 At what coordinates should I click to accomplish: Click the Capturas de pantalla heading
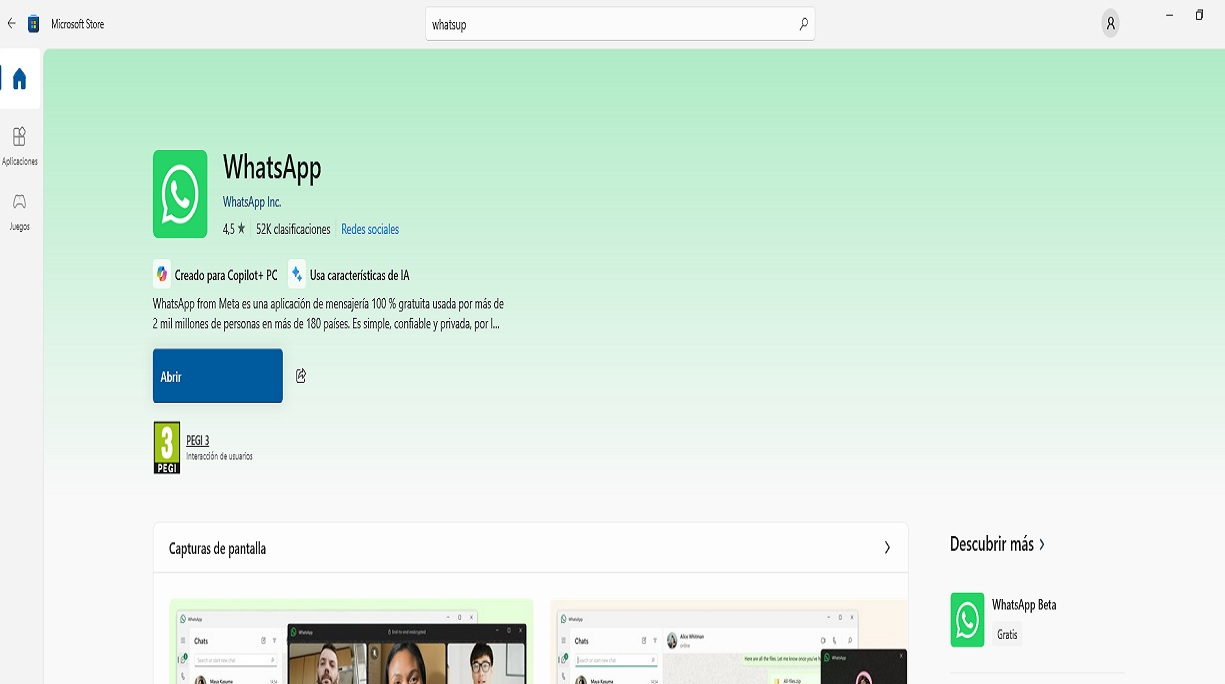tap(217, 548)
